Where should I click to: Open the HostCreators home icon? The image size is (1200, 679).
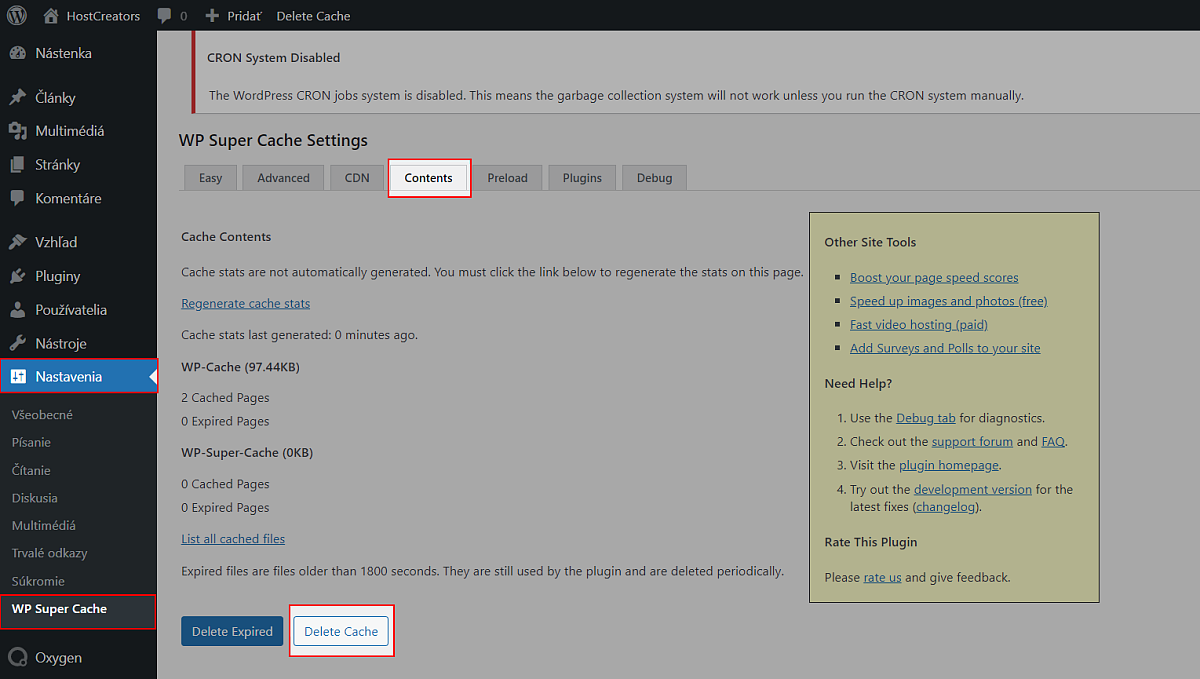pos(51,16)
